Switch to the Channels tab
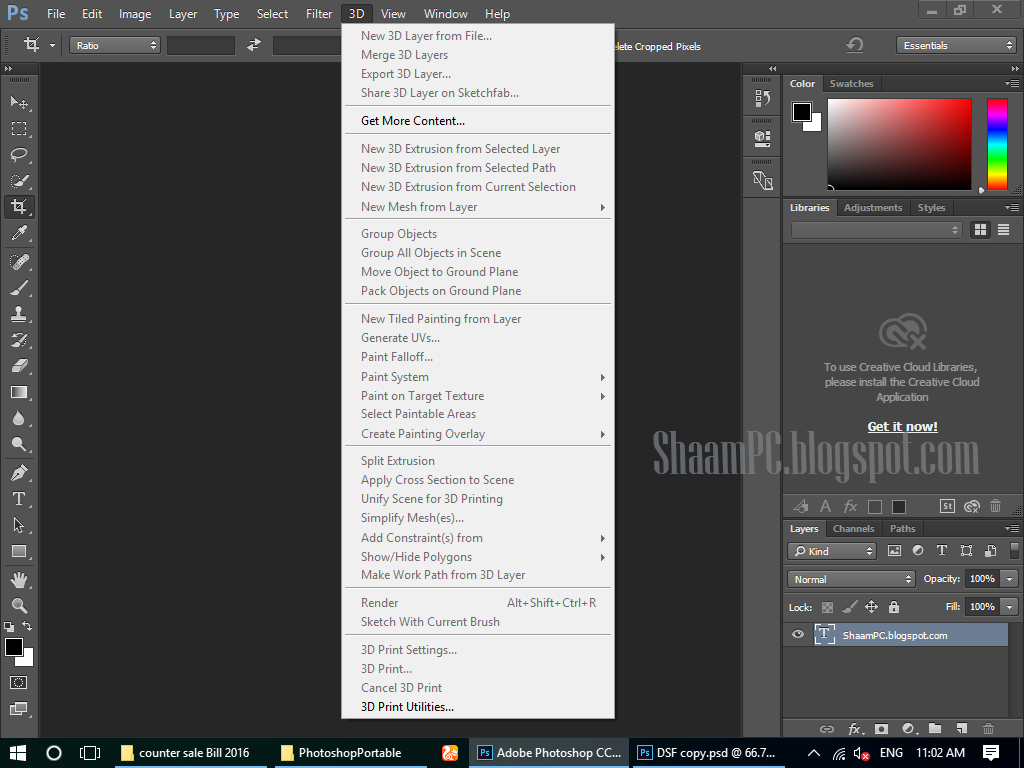 tap(853, 529)
